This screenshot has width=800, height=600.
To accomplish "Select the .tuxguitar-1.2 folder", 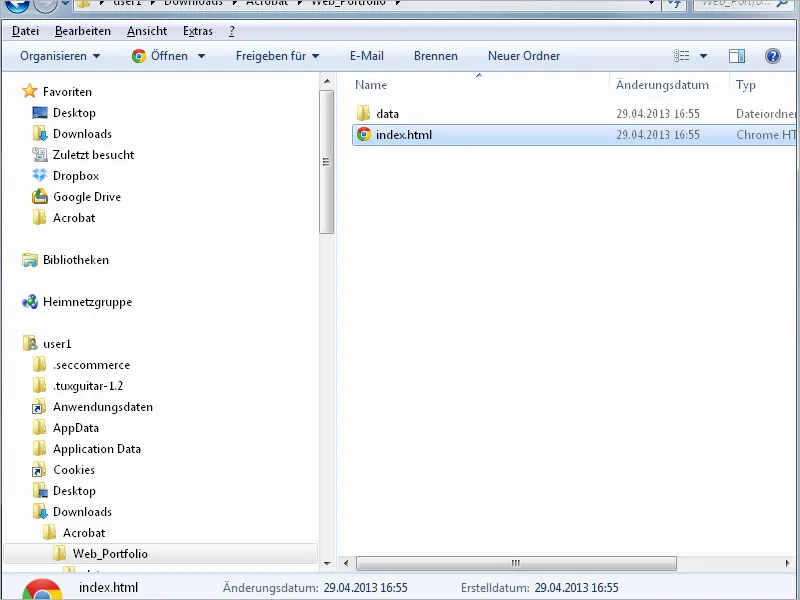I will [x=88, y=386].
